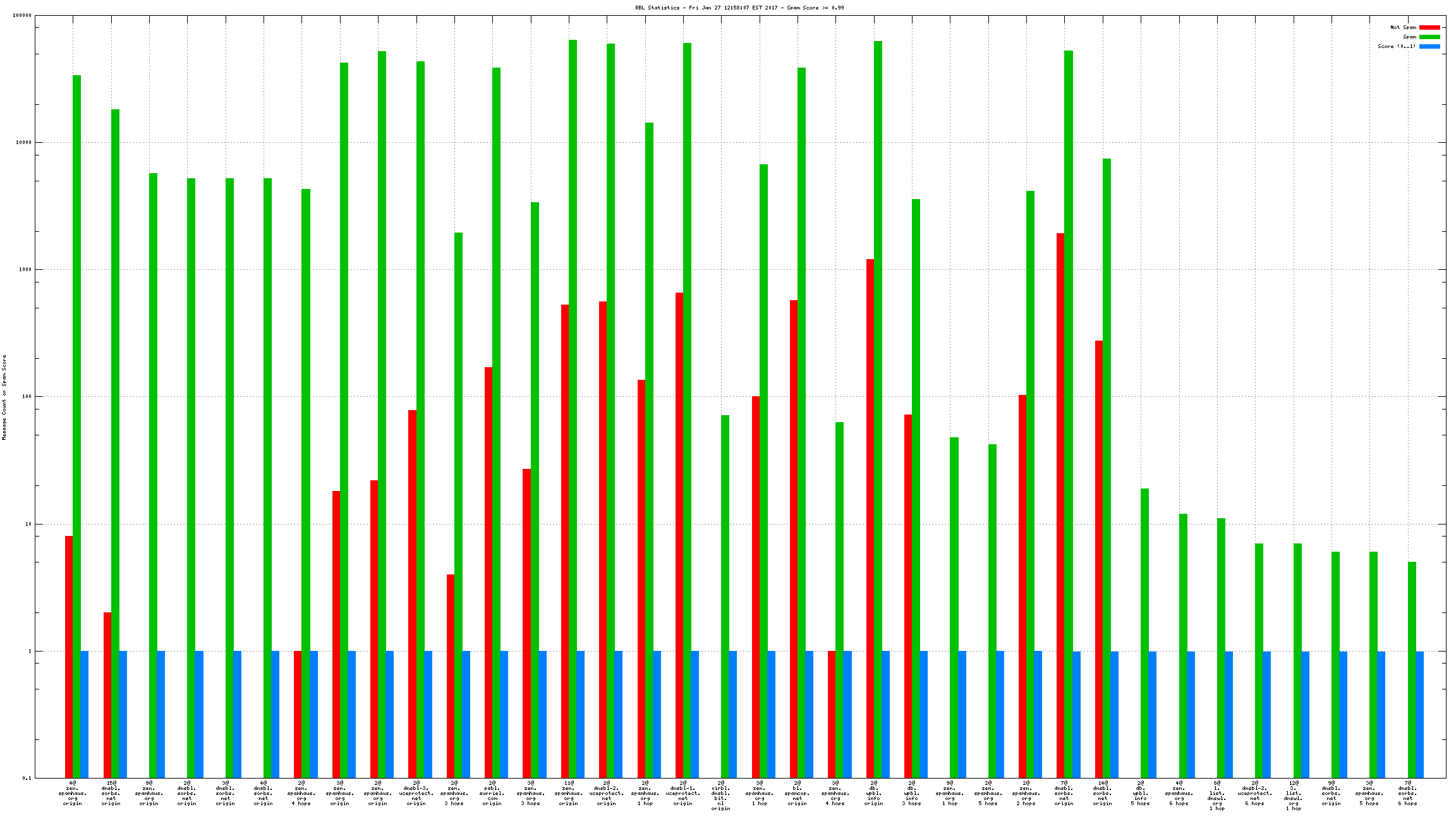Click the green bar for virbl.dnsbl.bit.nl
This screenshot has height=819, width=1456.
725,594
